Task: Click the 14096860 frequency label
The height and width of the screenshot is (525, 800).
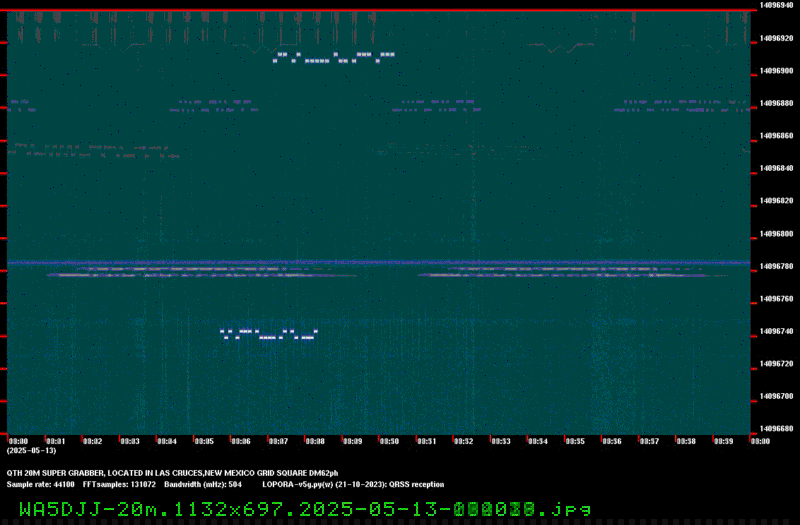Action: [777, 136]
